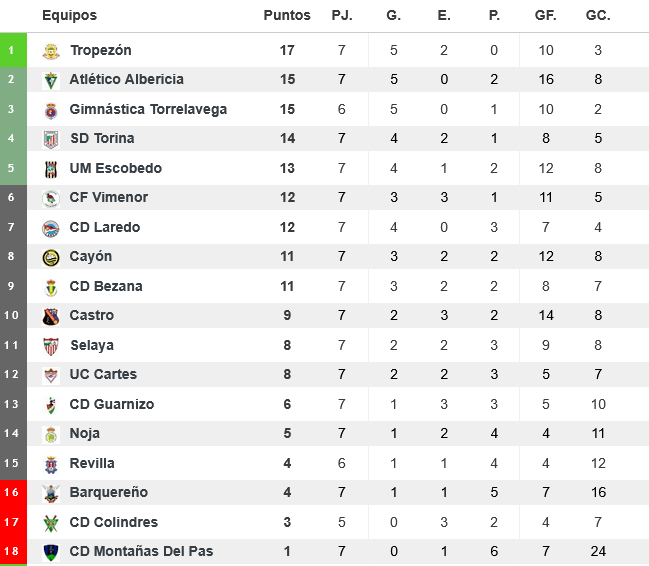Click the Gimnástica Torrelavega crest icon

click(51, 110)
